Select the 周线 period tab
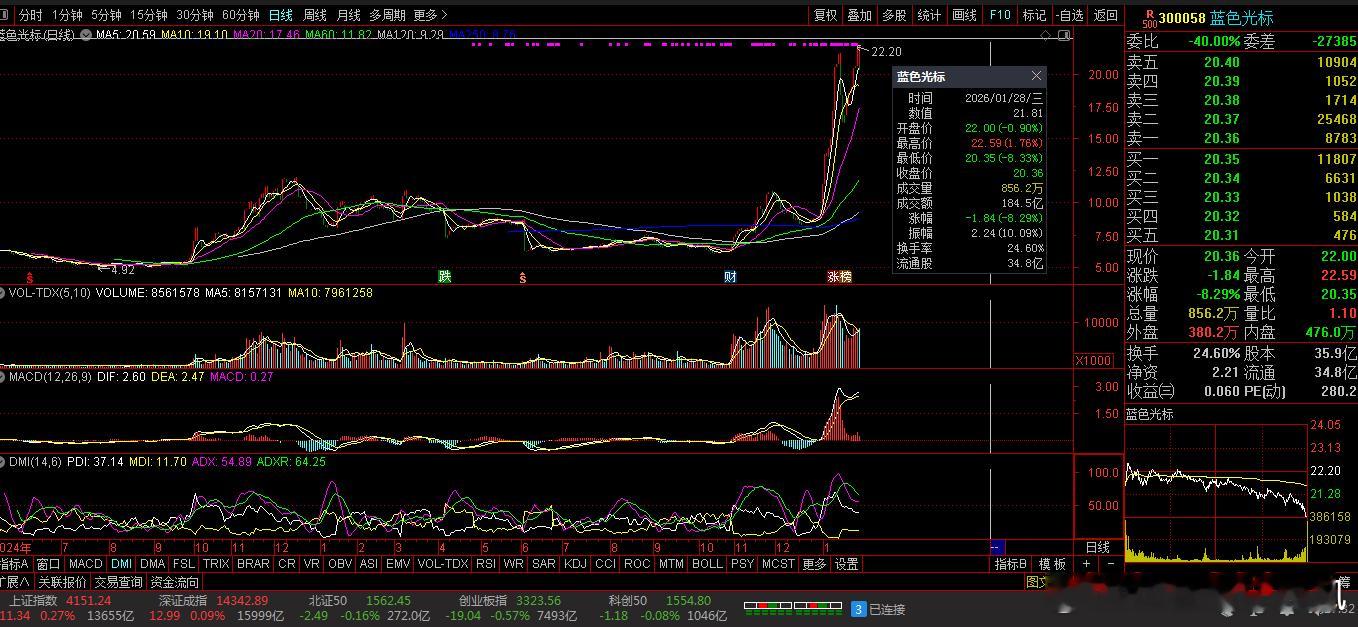The image size is (1358, 627). pyautogui.click(x=315, y=15)
